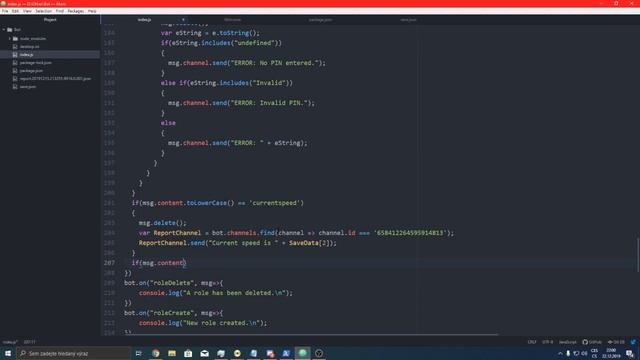The image size is (640, 360).
Task: Switch to the save.json editor tab
Action: (x=408, y=20)
